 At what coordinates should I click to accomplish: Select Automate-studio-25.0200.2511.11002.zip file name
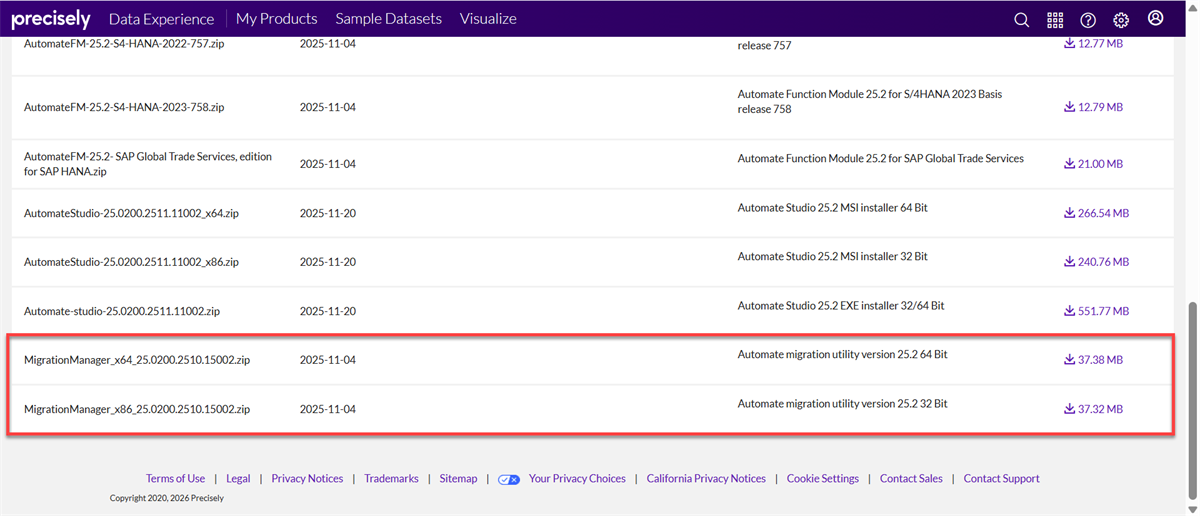point(122,311)
